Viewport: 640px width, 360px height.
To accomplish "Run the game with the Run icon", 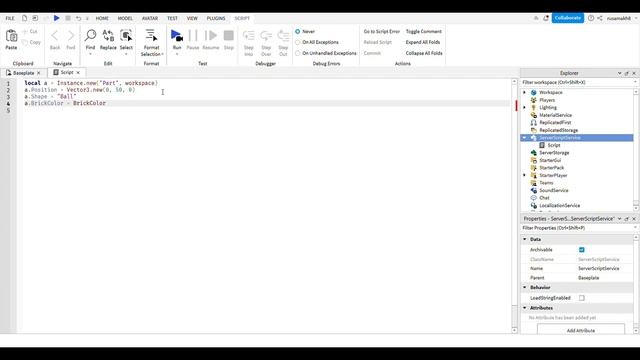I will point(177,36).
